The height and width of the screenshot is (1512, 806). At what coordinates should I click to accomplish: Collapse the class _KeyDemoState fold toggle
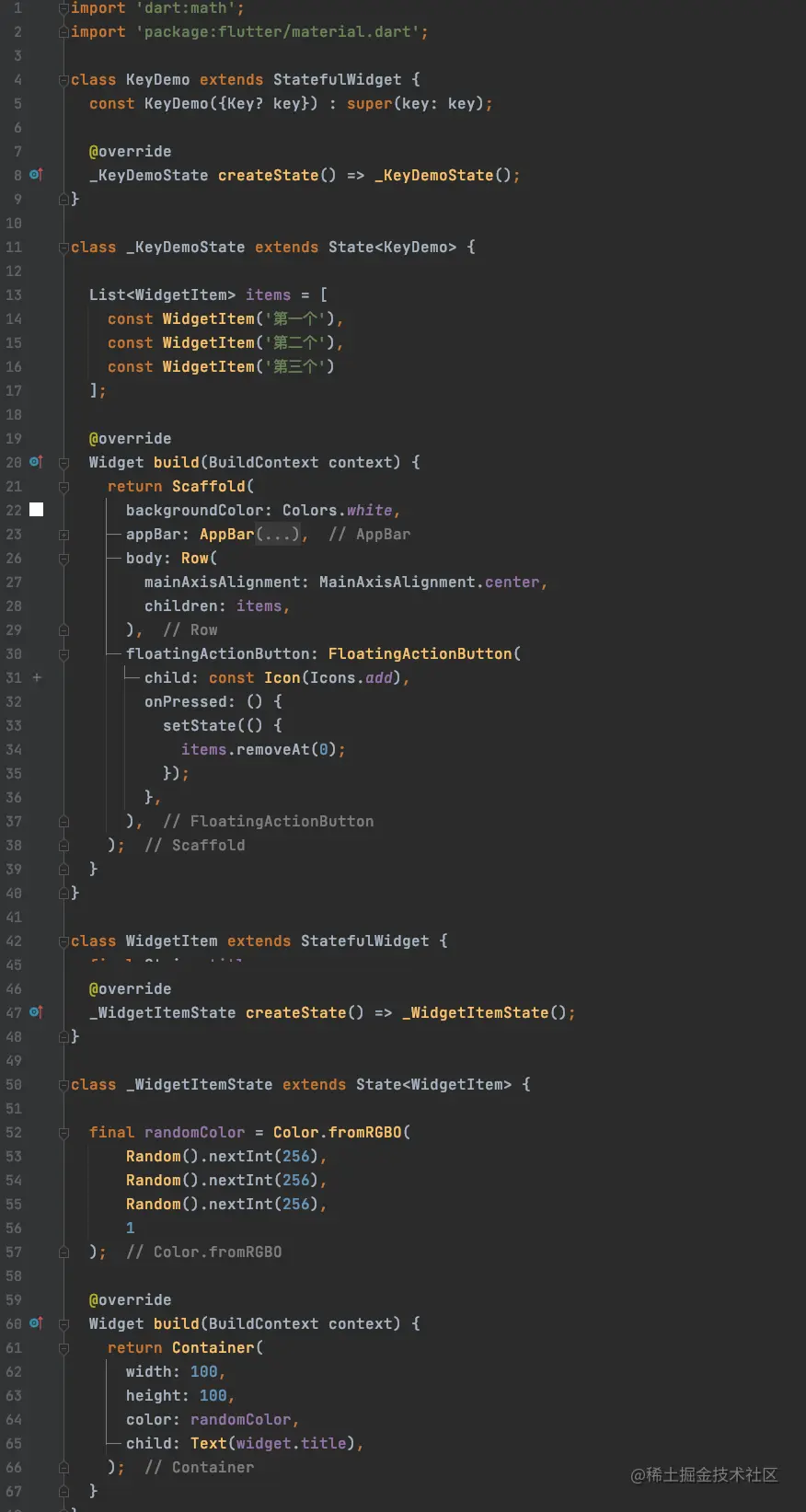click(64, 248)
